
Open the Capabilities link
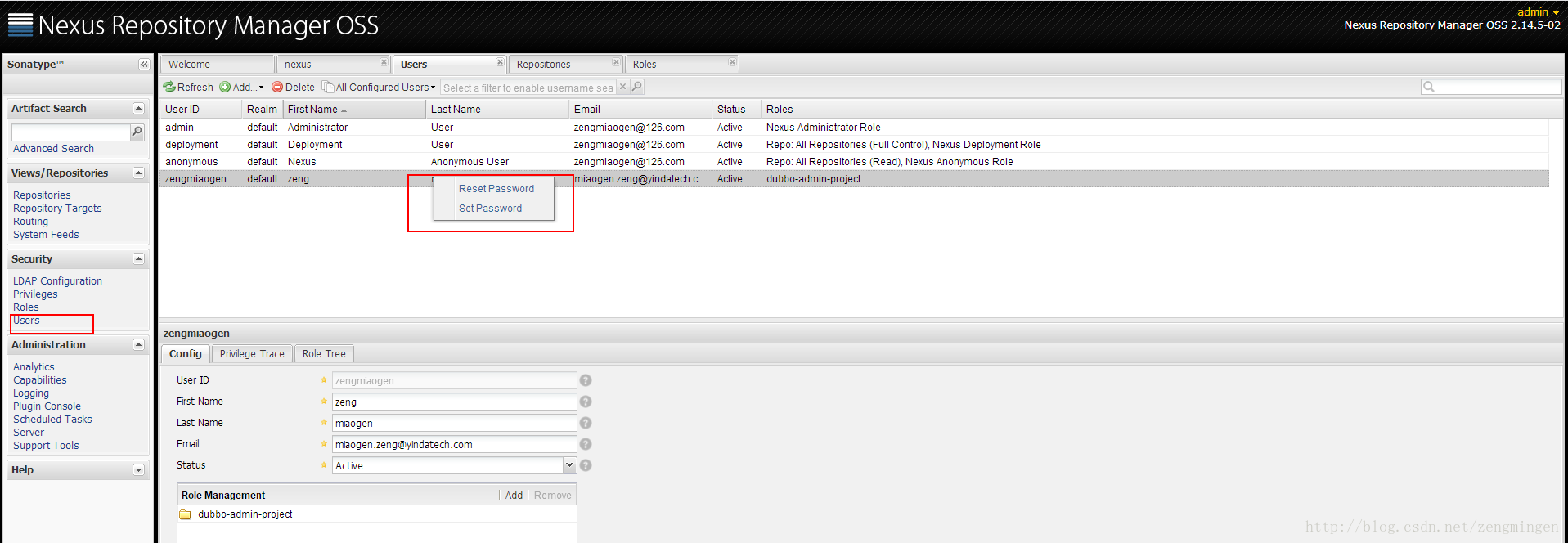[x=40, y=380]
